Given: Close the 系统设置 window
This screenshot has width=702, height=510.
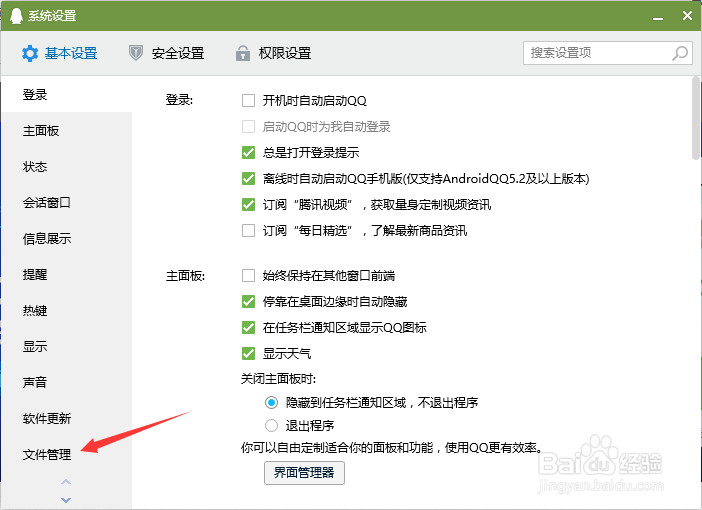Looking at the screenshot, I should 687,16.
